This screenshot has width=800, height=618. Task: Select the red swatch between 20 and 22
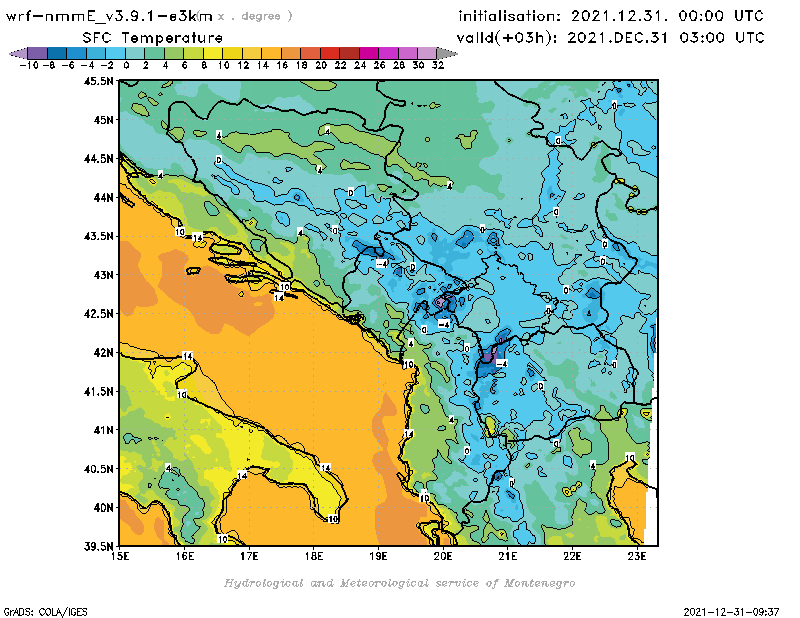click(330, 53)
